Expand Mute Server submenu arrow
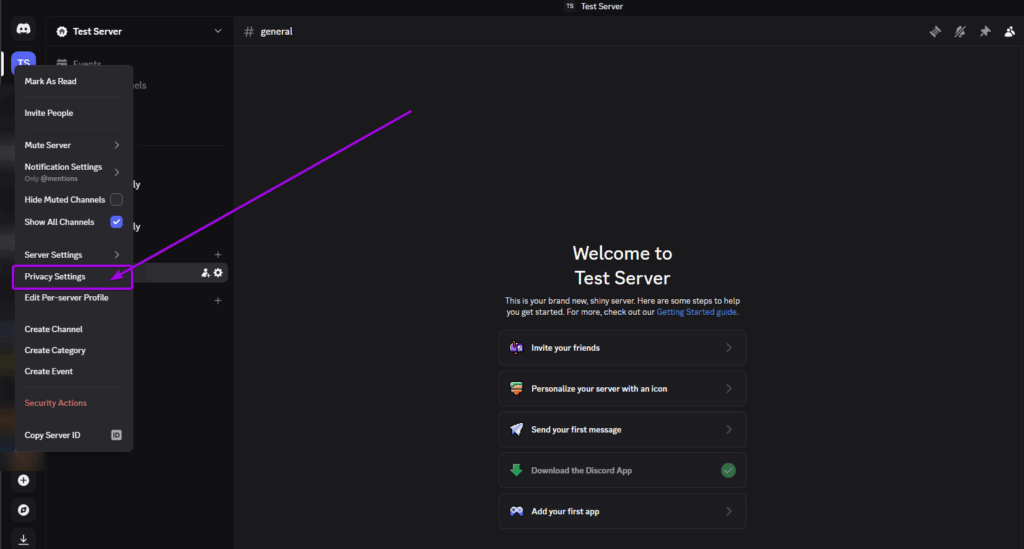The width and height of the screenshot is (1024, 549). coord(117,145)
